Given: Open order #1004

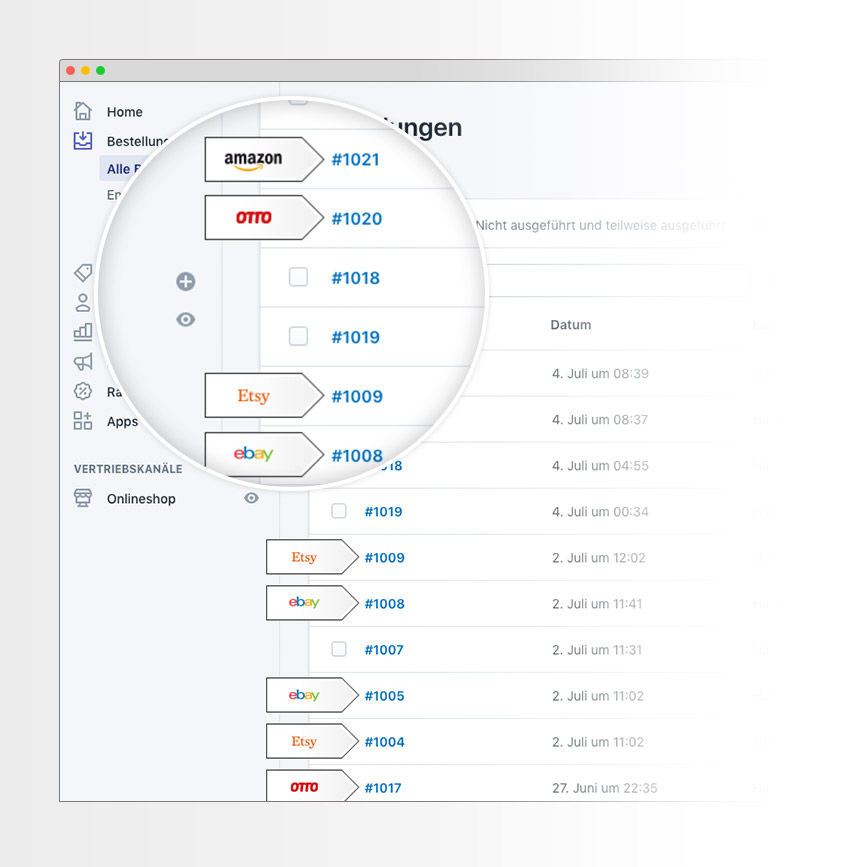Looking at the screenshot, I should coord(384,741).
